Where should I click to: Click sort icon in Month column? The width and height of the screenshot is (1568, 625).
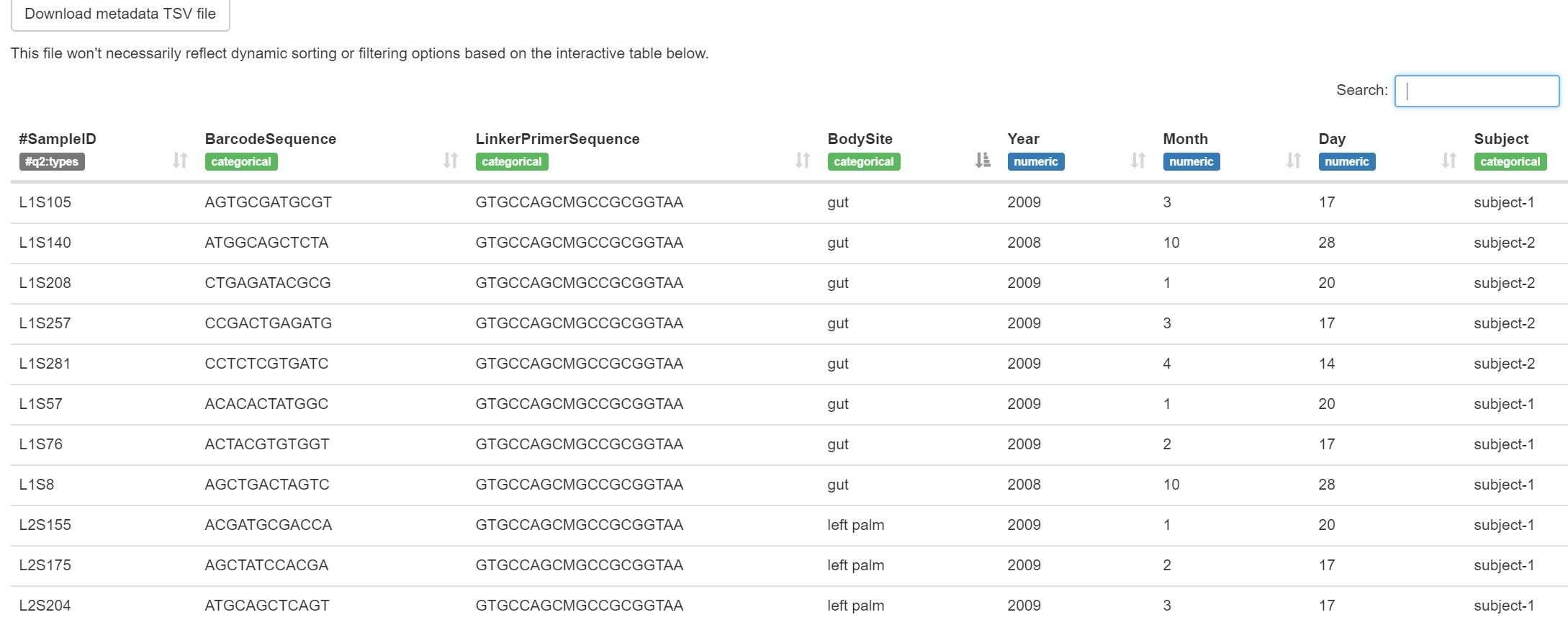pos(1293,161)
